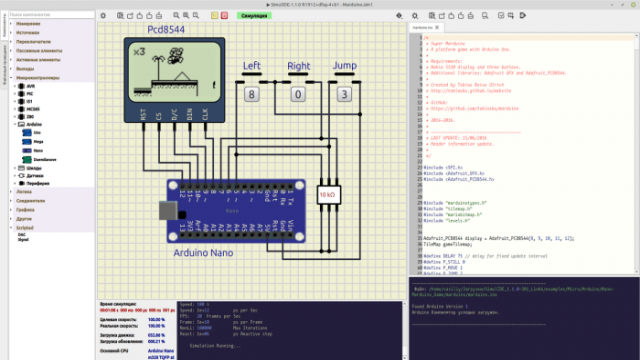The width and height of the screenshot is (640, 360).
Task: Click zoom to fit magnifier icon
Action: (196, 16)
